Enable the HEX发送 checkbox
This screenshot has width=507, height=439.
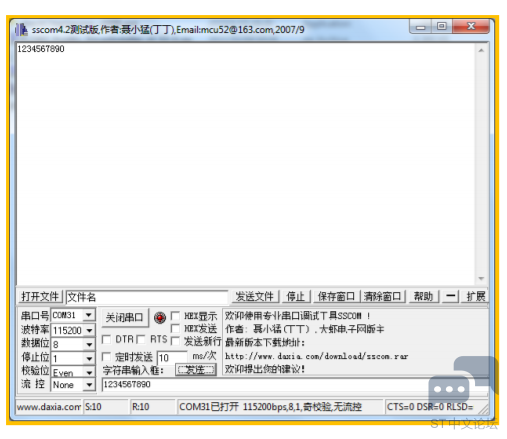(x=175, y=328)
